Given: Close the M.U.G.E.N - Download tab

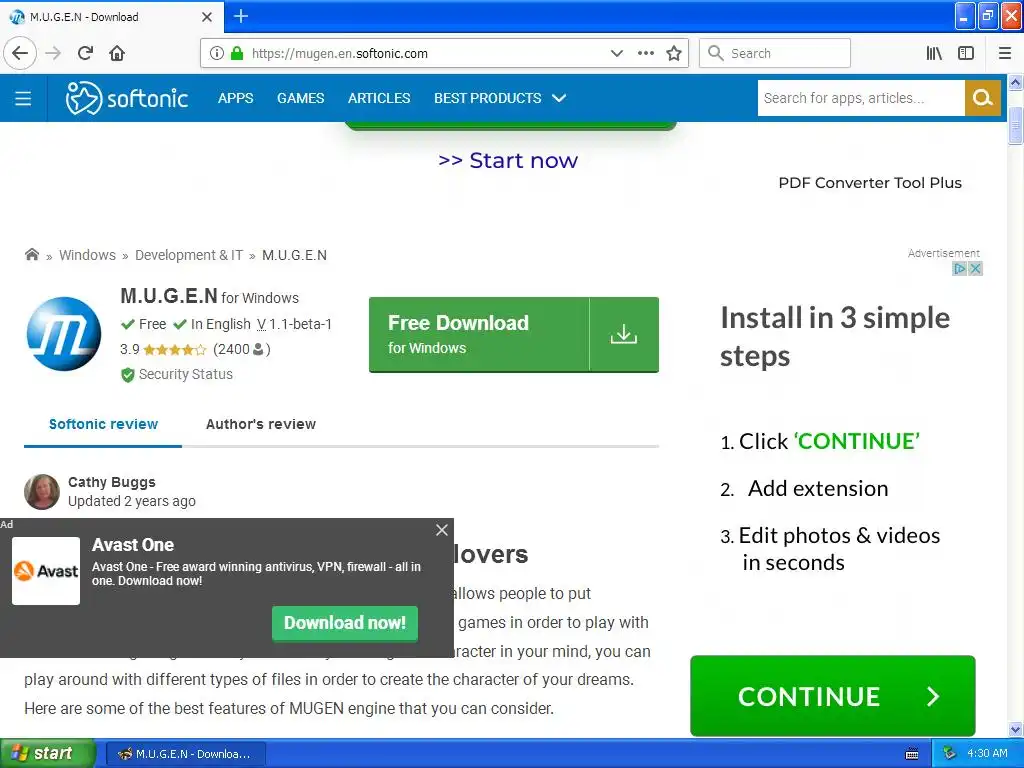Looking at the screenshot, I should [x=207, y=17].
